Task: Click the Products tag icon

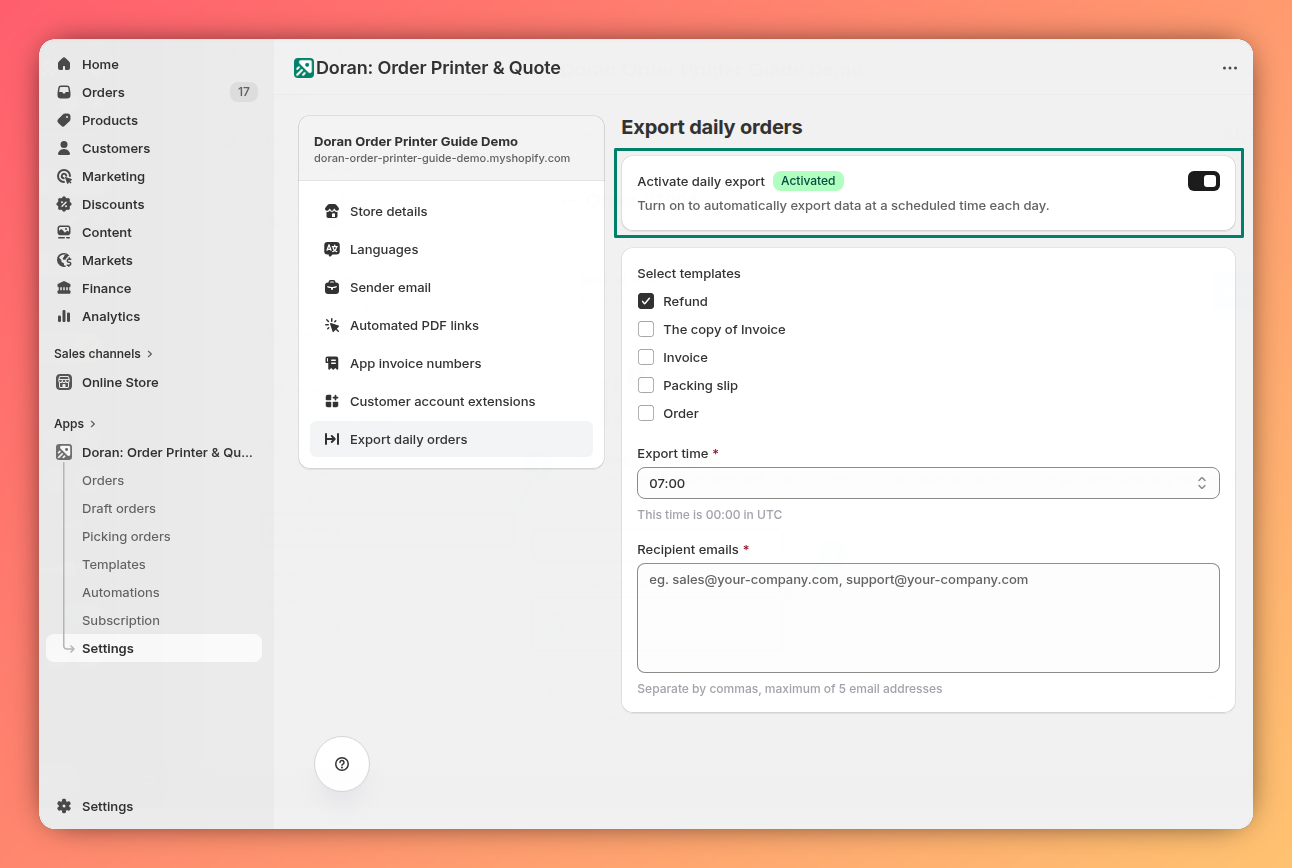Action: coord(64,120)
